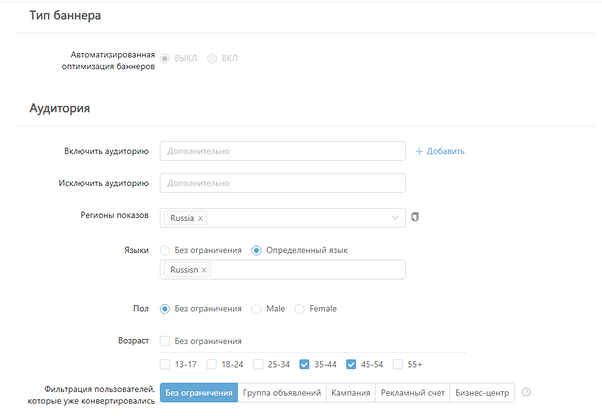This screenshot has width=602, height=418.
Task: Select Male gender option
Action: point(256,309)
